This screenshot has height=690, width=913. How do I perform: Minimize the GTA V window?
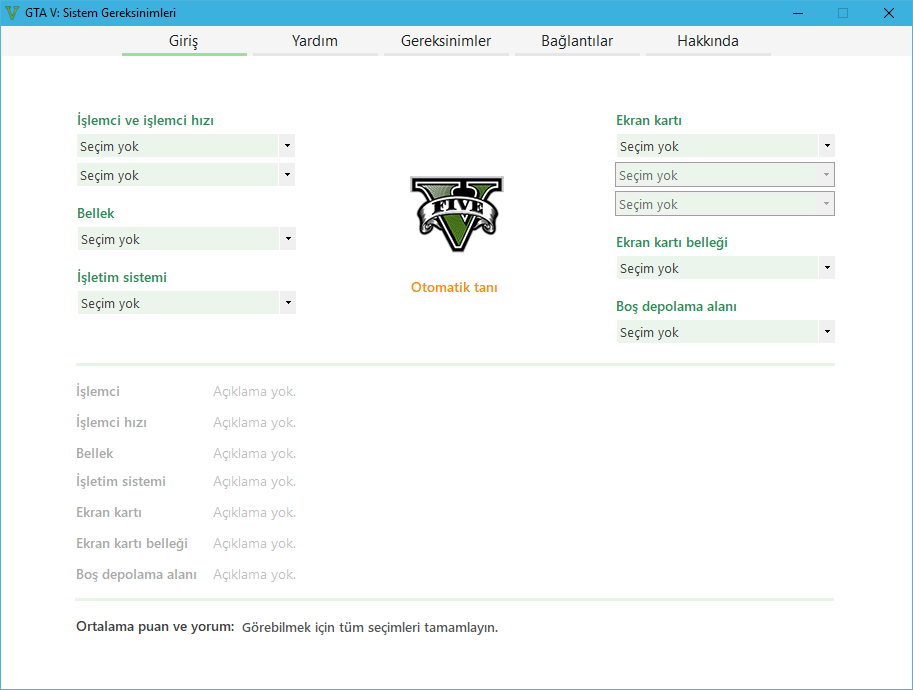click(798, 13)
